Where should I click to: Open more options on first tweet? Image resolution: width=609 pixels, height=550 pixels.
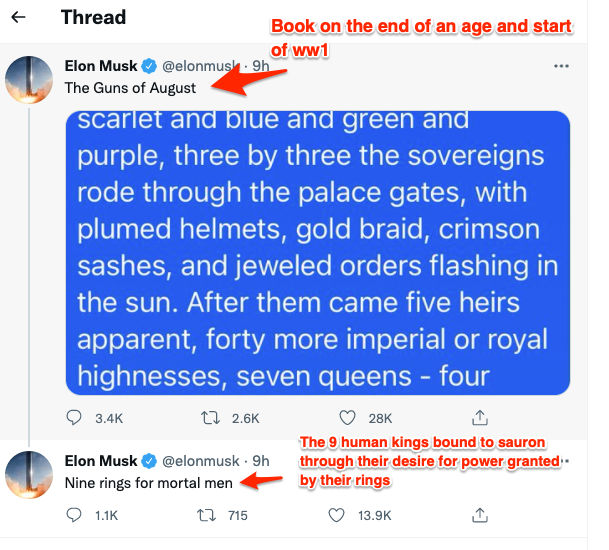click(561, 66)
